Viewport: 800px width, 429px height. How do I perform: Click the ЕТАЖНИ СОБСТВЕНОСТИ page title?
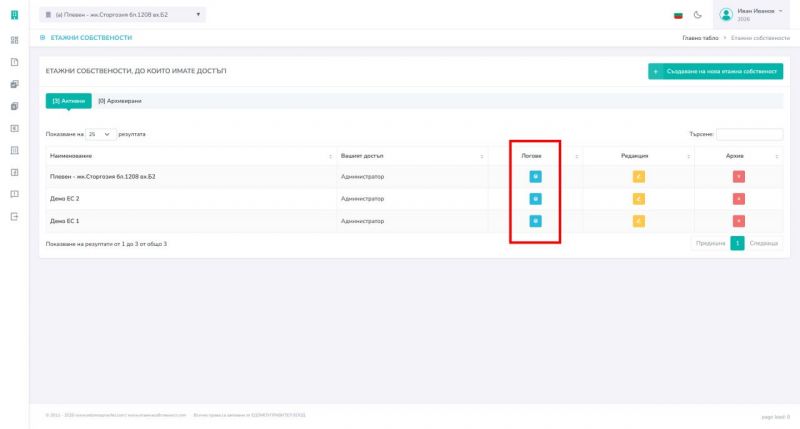pyautogui.click(x=91, y=38)
